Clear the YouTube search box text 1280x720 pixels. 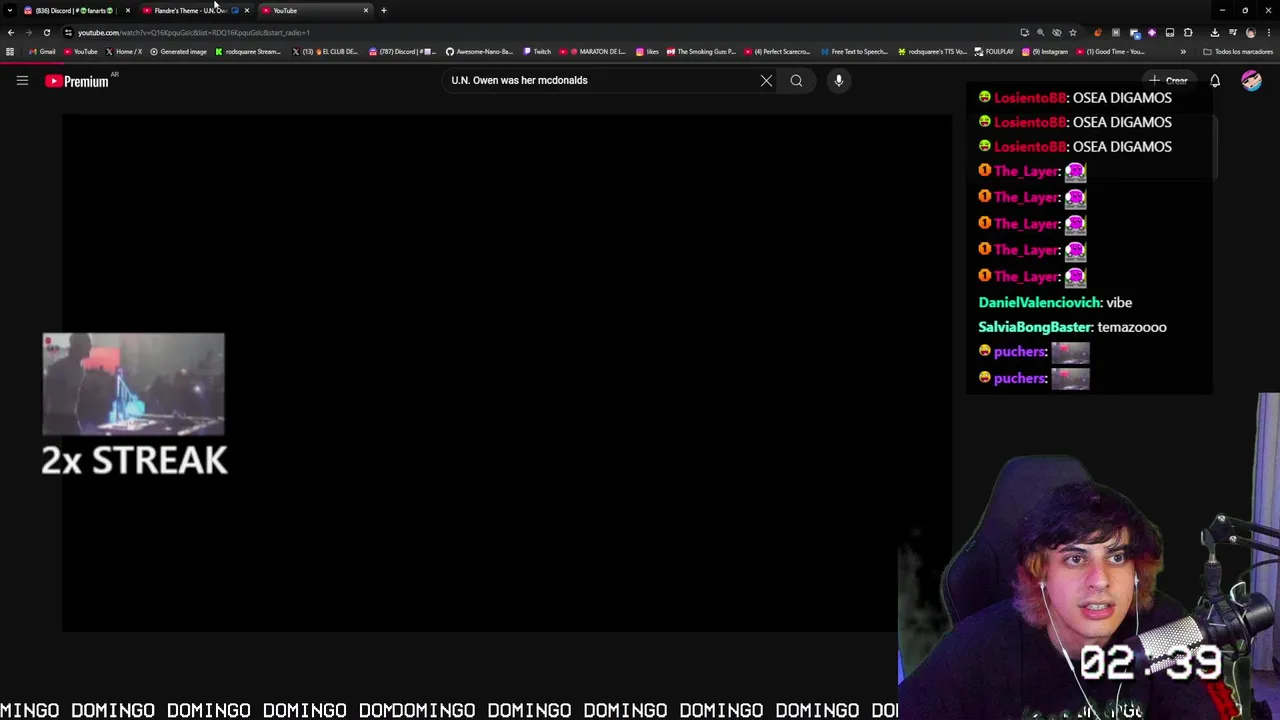(766, 81)
